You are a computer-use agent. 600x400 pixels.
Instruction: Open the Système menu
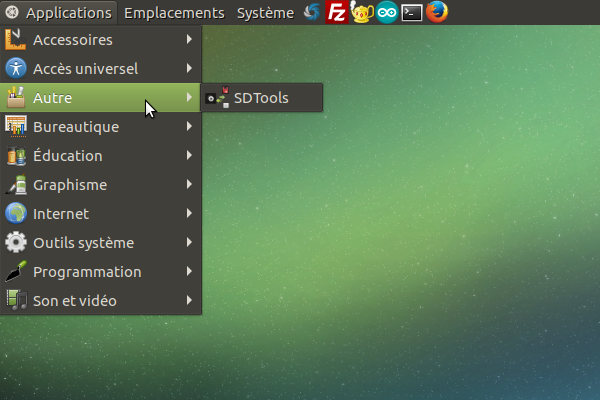[265, 13]
